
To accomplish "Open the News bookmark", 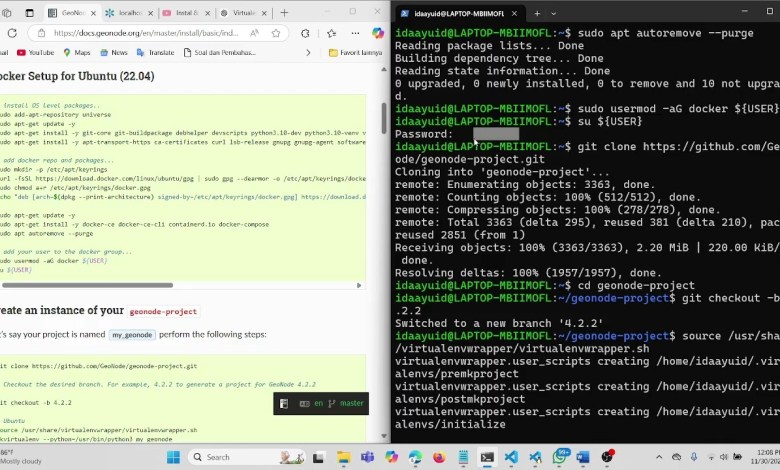I will tap(114, 52).
